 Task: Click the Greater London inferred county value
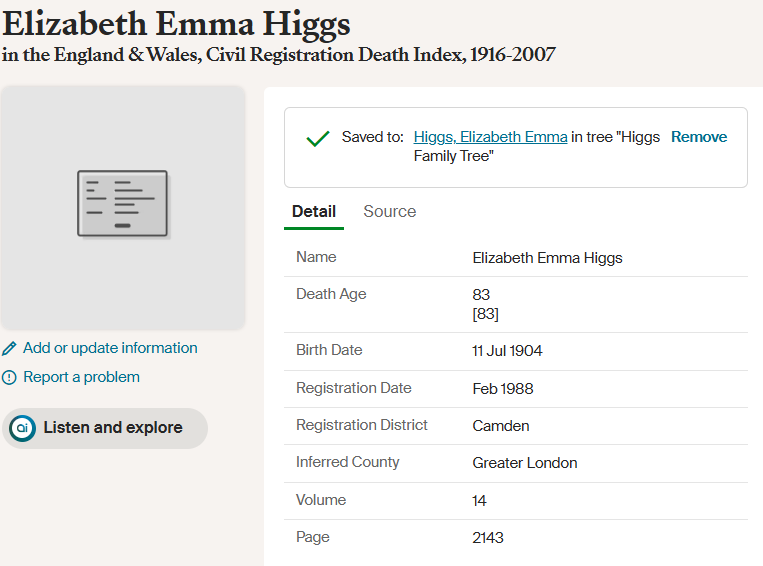point(524,463)
